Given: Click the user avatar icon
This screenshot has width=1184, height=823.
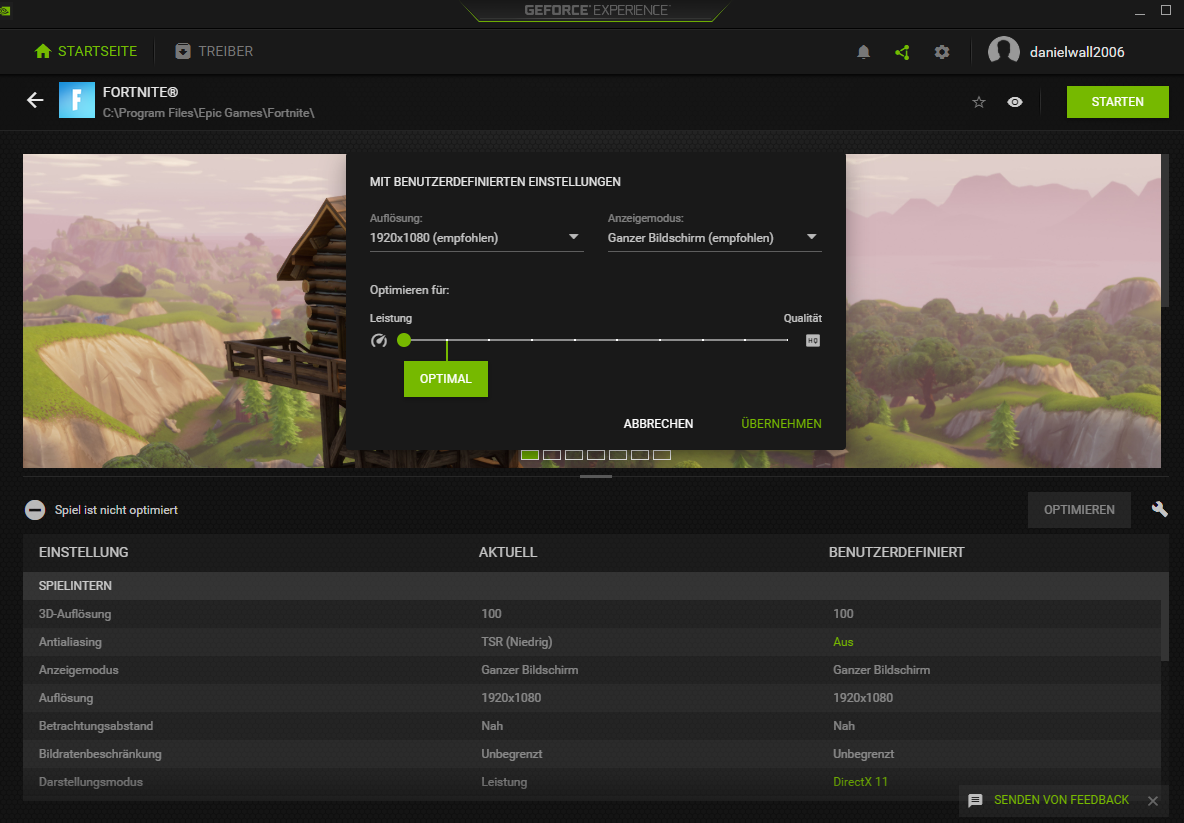Looking at the screenshot, I should click(x=1004, y=51).
